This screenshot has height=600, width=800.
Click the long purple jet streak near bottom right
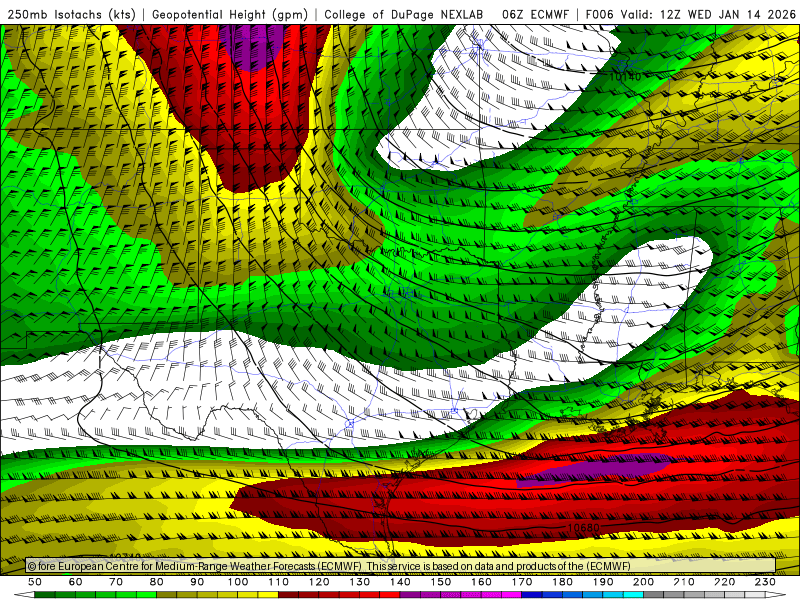click(596, 470)
